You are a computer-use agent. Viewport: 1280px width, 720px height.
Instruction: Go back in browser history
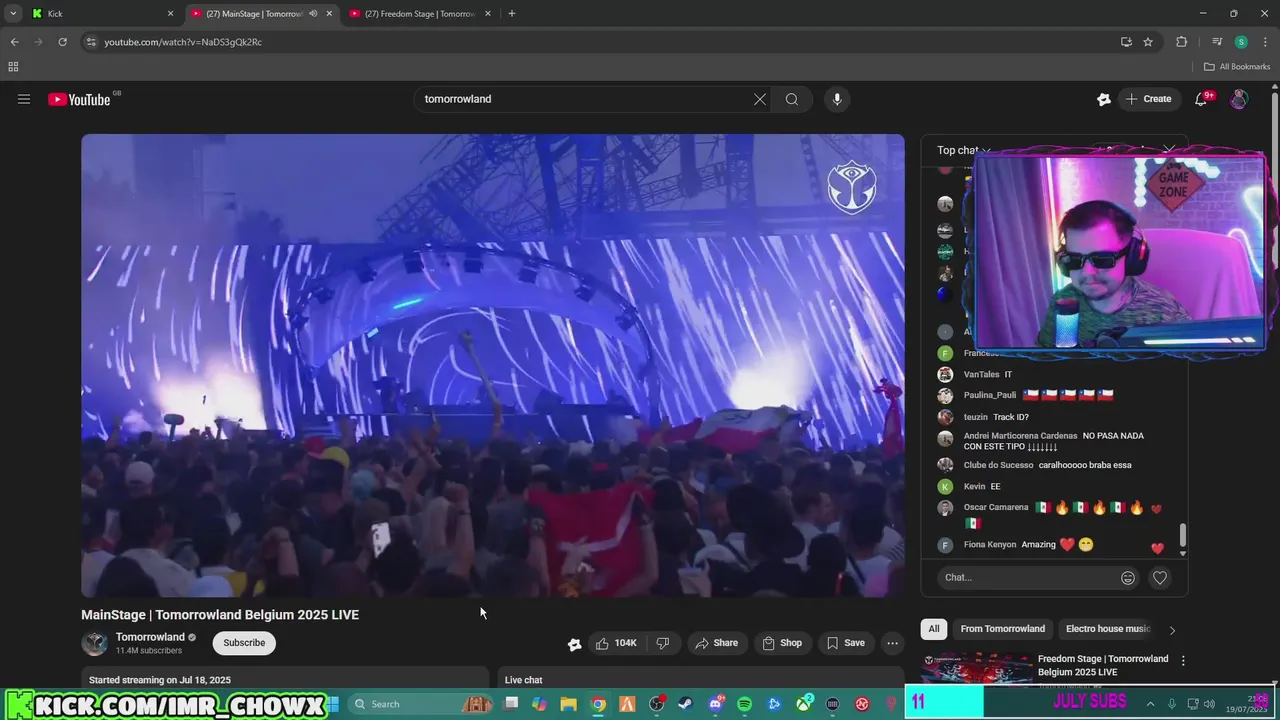[x=14, y=42]
